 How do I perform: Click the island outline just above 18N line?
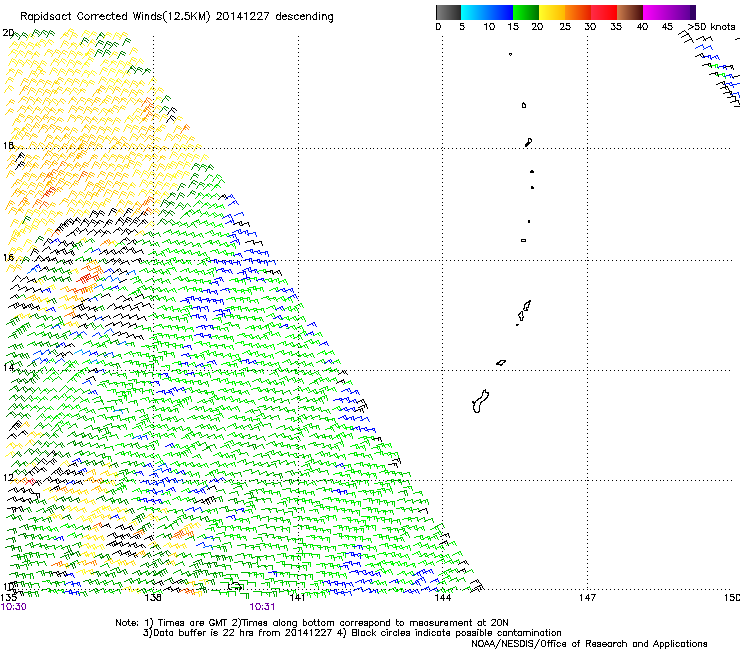click(529, 142)
